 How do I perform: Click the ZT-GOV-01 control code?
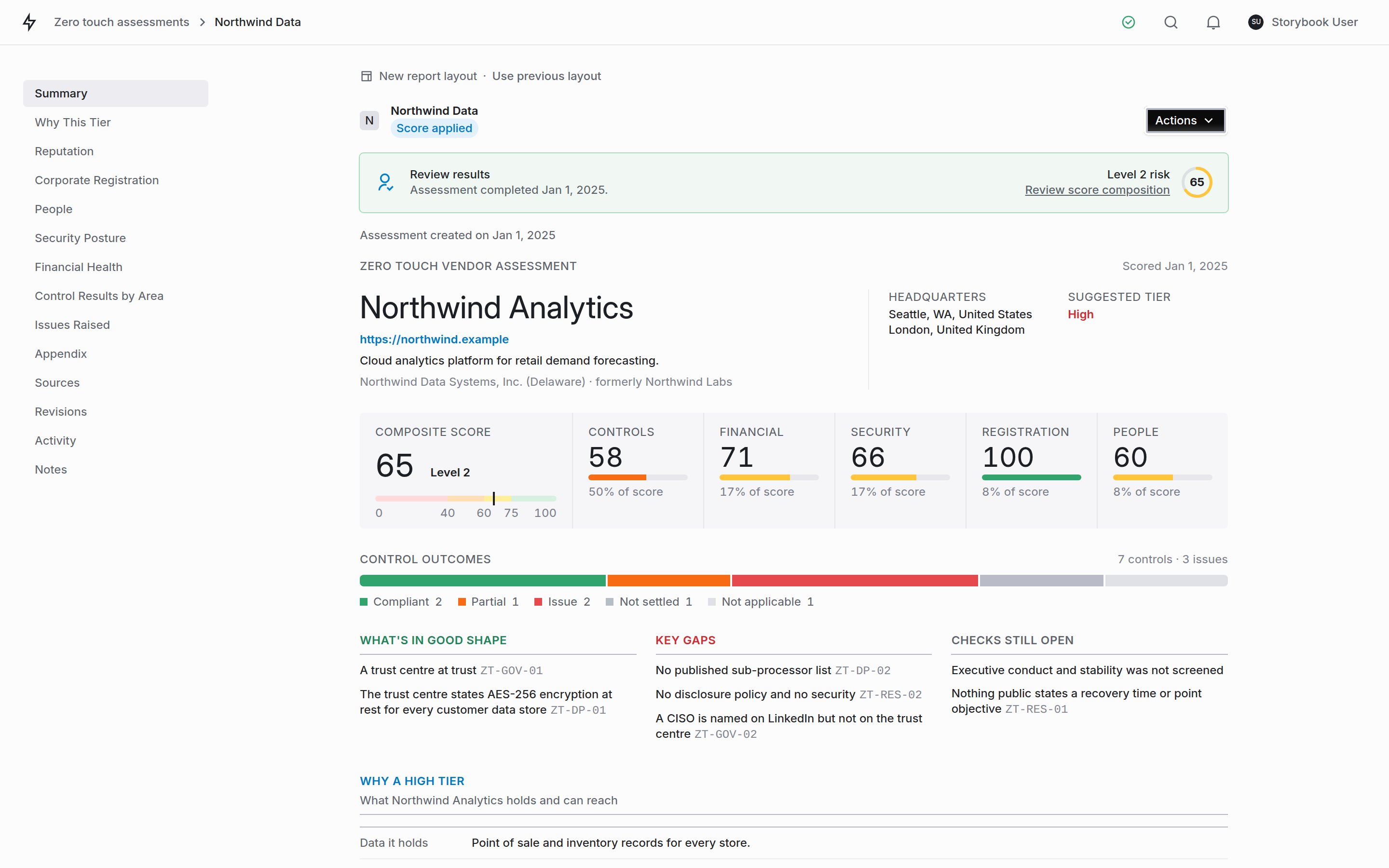tap(511, 670)
